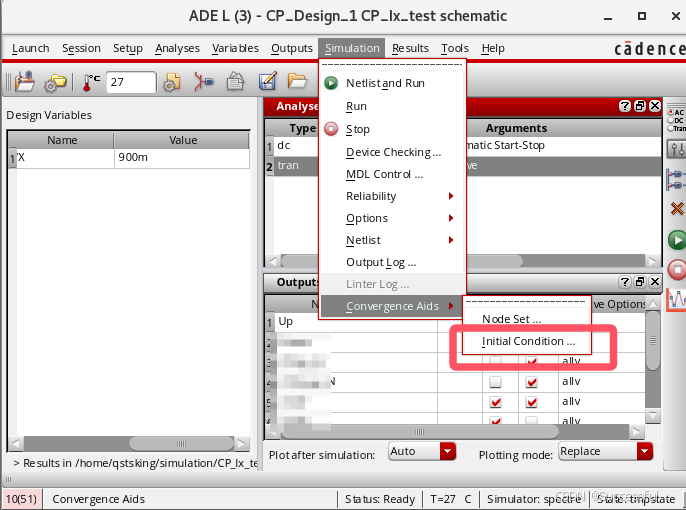Click the waveform plot icon in right sidebar

pos(676,300)
